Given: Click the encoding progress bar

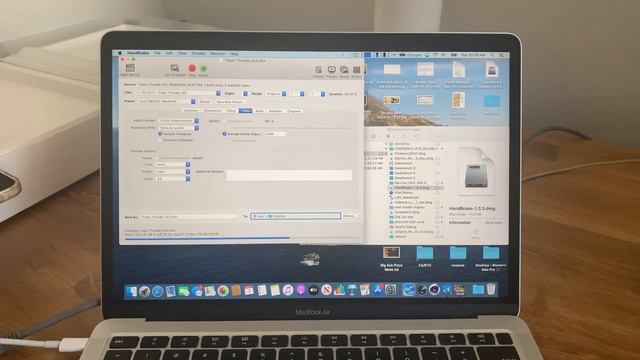Looking at the screenshot, I should pos(242,238).
